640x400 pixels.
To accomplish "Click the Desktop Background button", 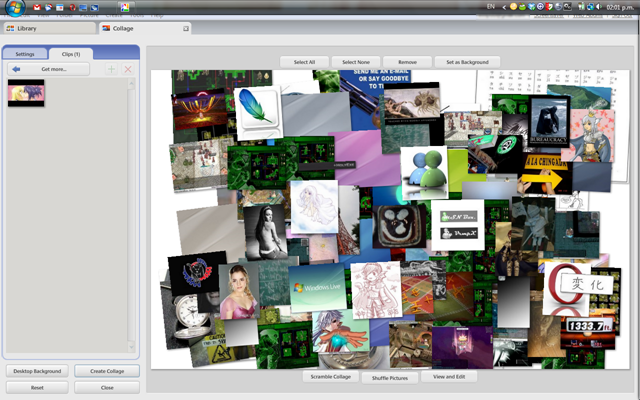I will click(x=37, y=371).
